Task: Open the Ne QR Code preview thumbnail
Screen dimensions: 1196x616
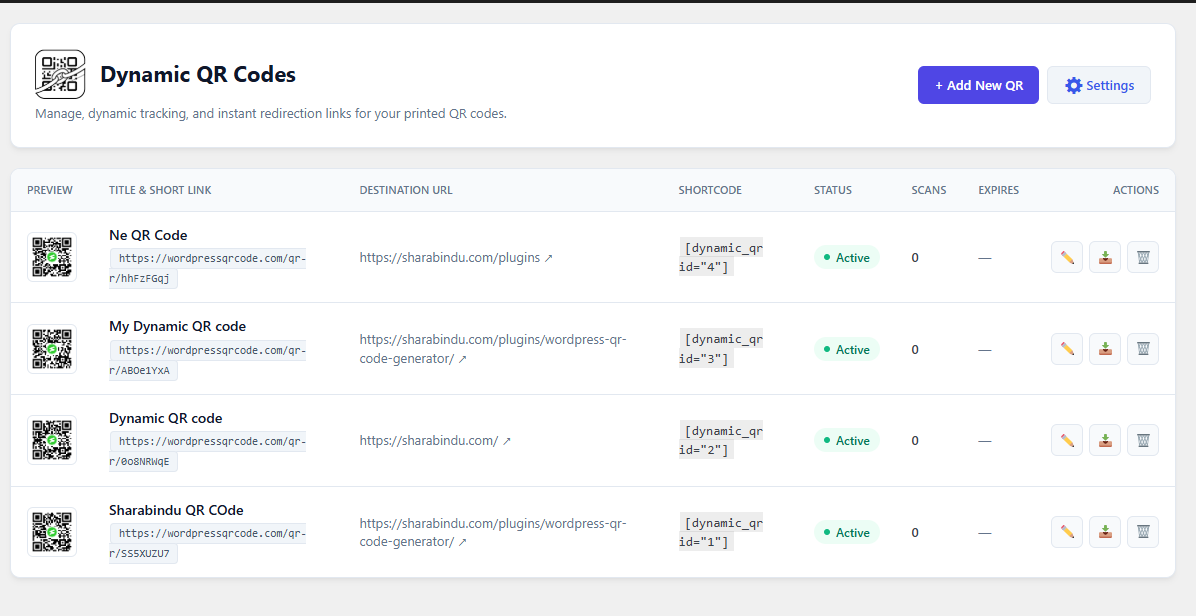Action: (52, 257)
